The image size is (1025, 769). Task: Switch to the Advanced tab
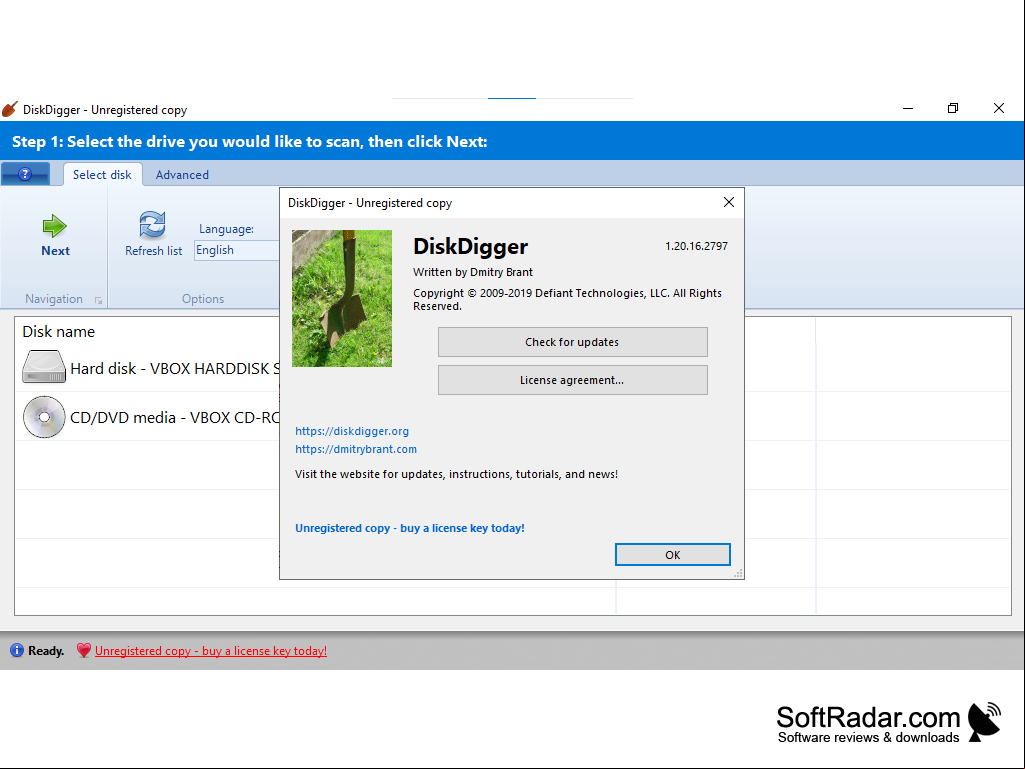pyautogui.click(x=182, y=175)
